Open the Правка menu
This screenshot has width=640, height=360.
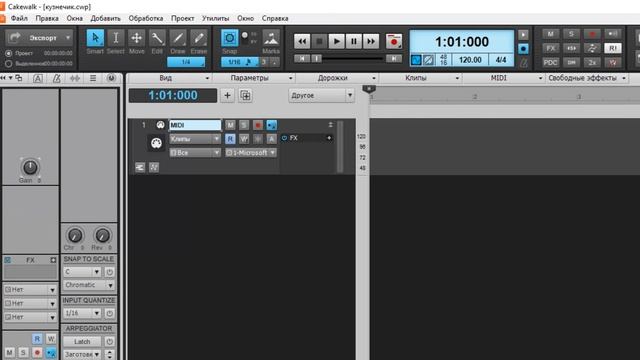pyautogui.click(x=47, y=18)
